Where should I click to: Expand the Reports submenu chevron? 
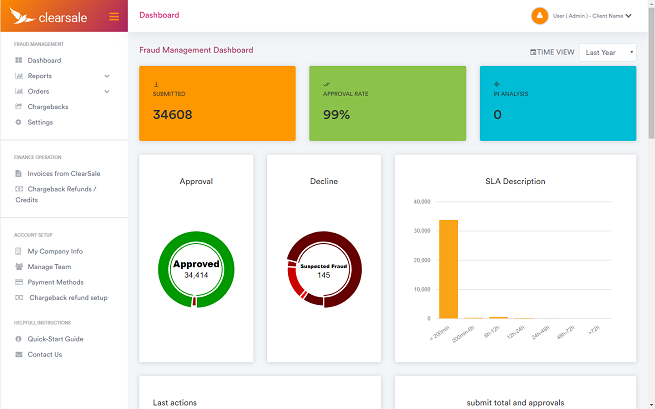(107, 76)
